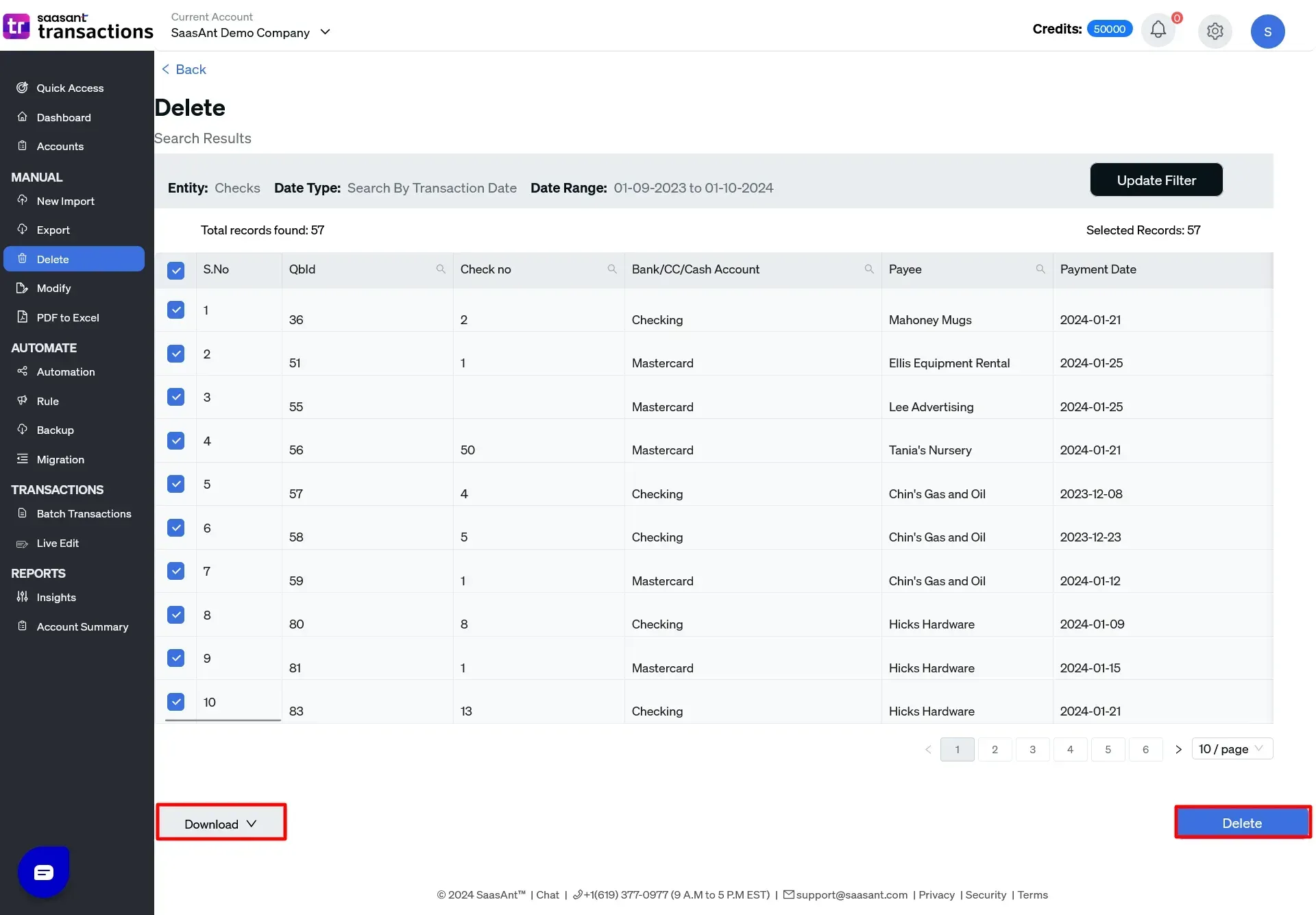The image size is (1316, 915).
Task: Click the Quick Access sidebar icon
Action: 22,88
